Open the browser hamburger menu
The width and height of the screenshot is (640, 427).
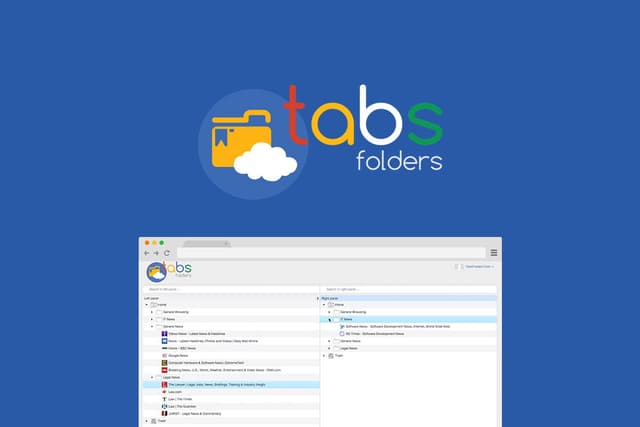[x=494, y=253]
